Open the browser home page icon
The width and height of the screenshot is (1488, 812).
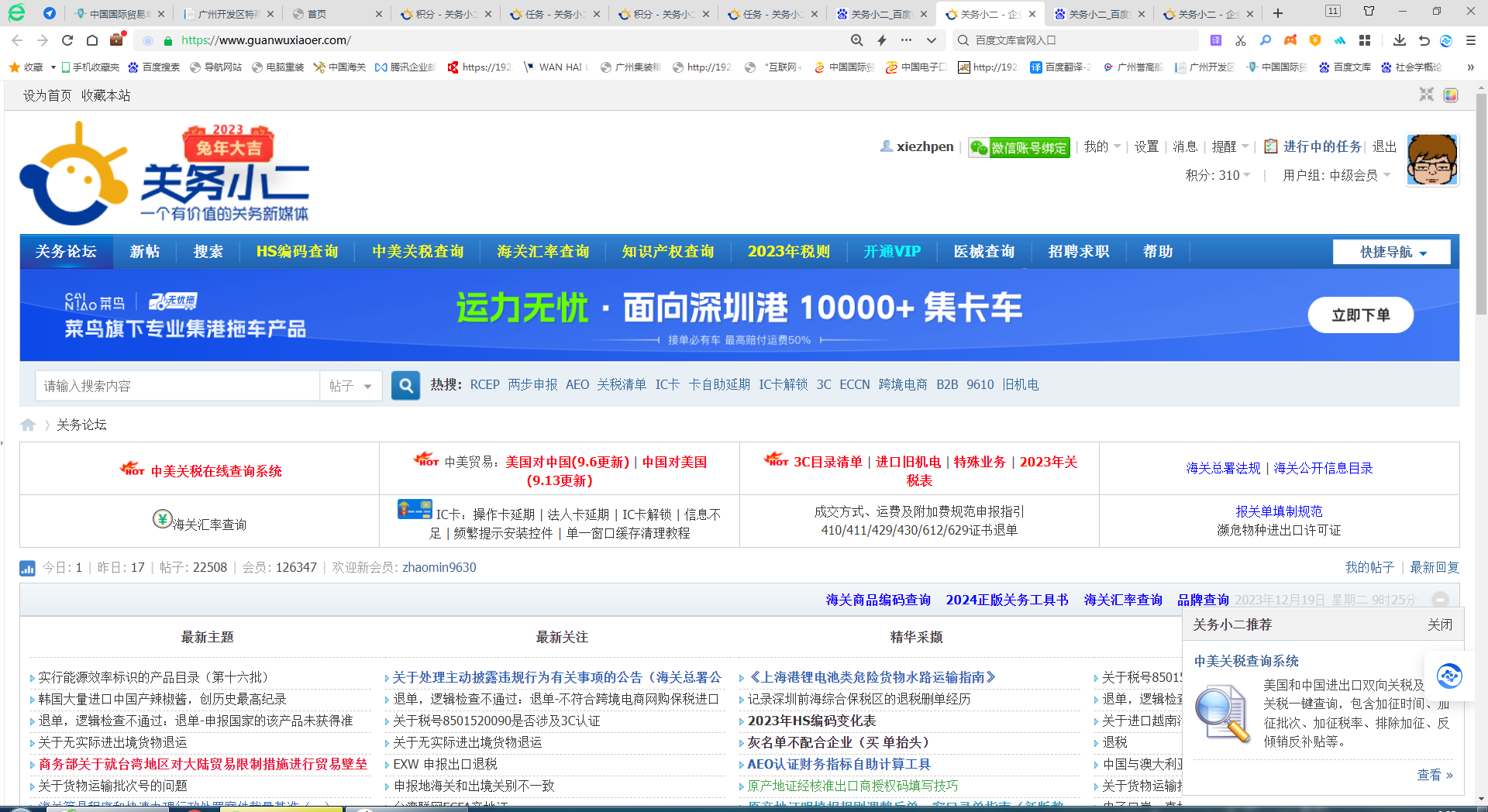tap(92, 40)
